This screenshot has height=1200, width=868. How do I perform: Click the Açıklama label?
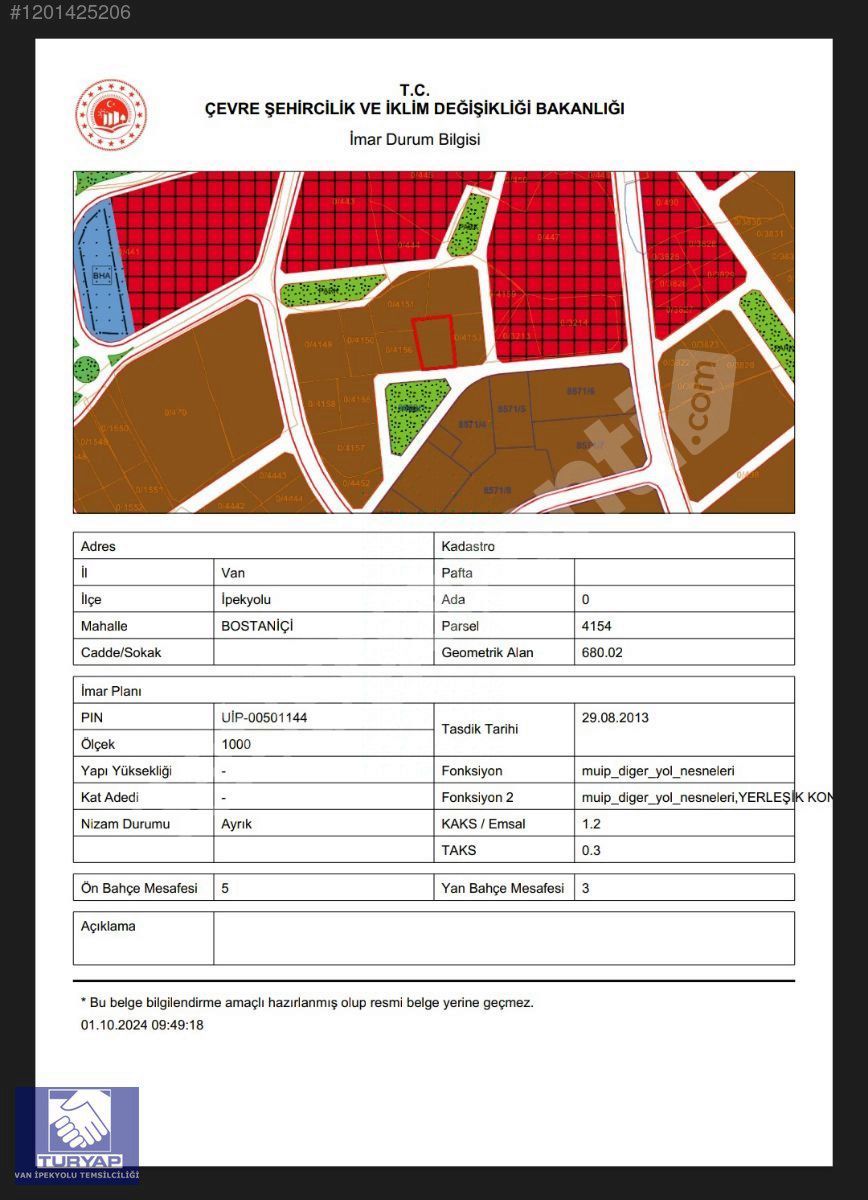[108, 926]
